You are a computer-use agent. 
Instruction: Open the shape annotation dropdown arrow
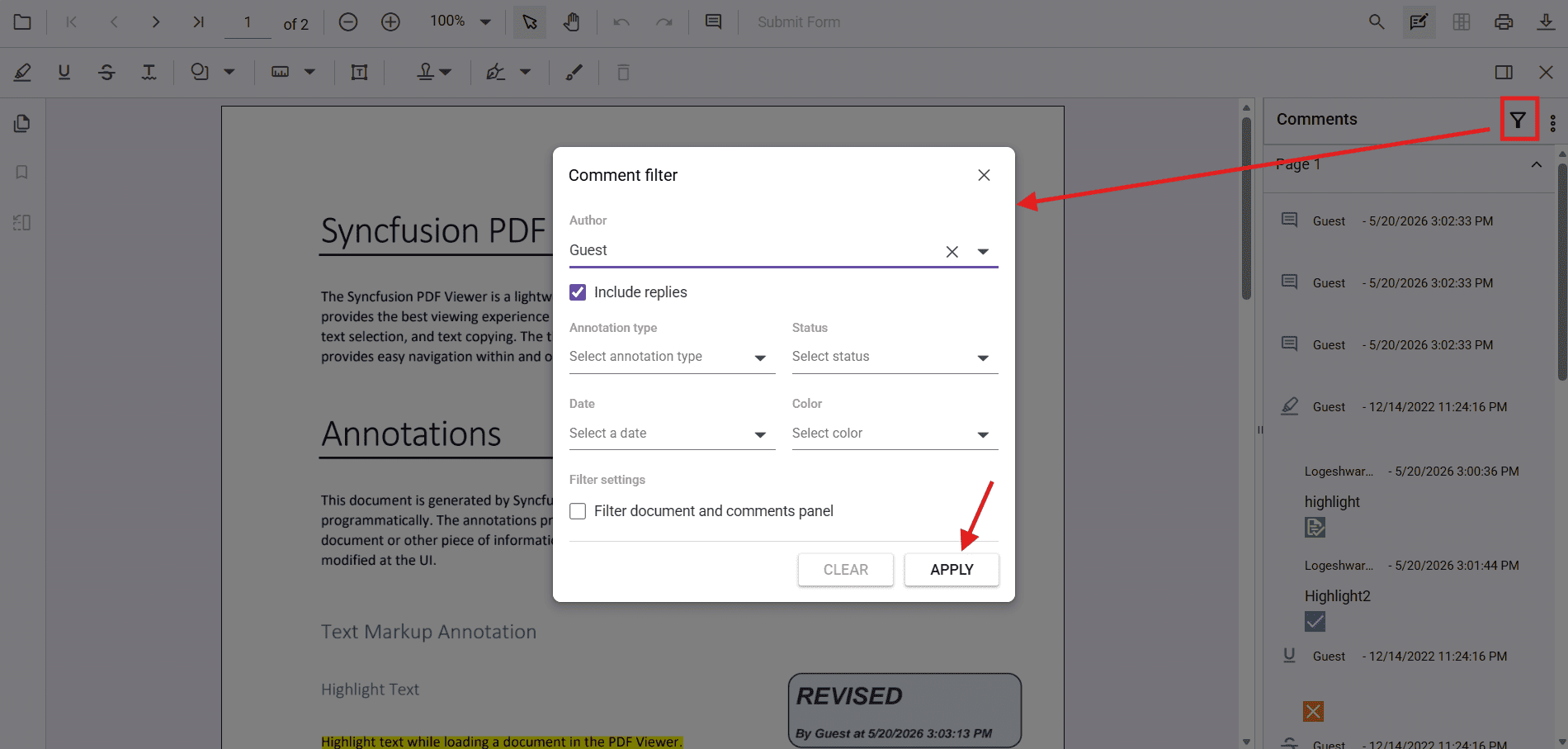[x=229, y=73]
